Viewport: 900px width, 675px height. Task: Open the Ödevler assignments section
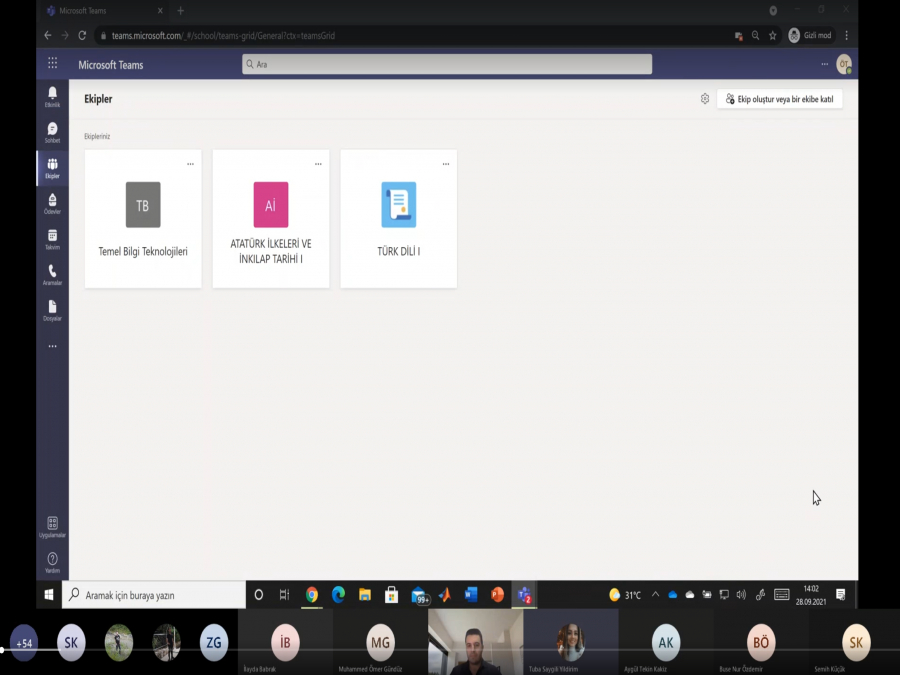click(52, 204)
